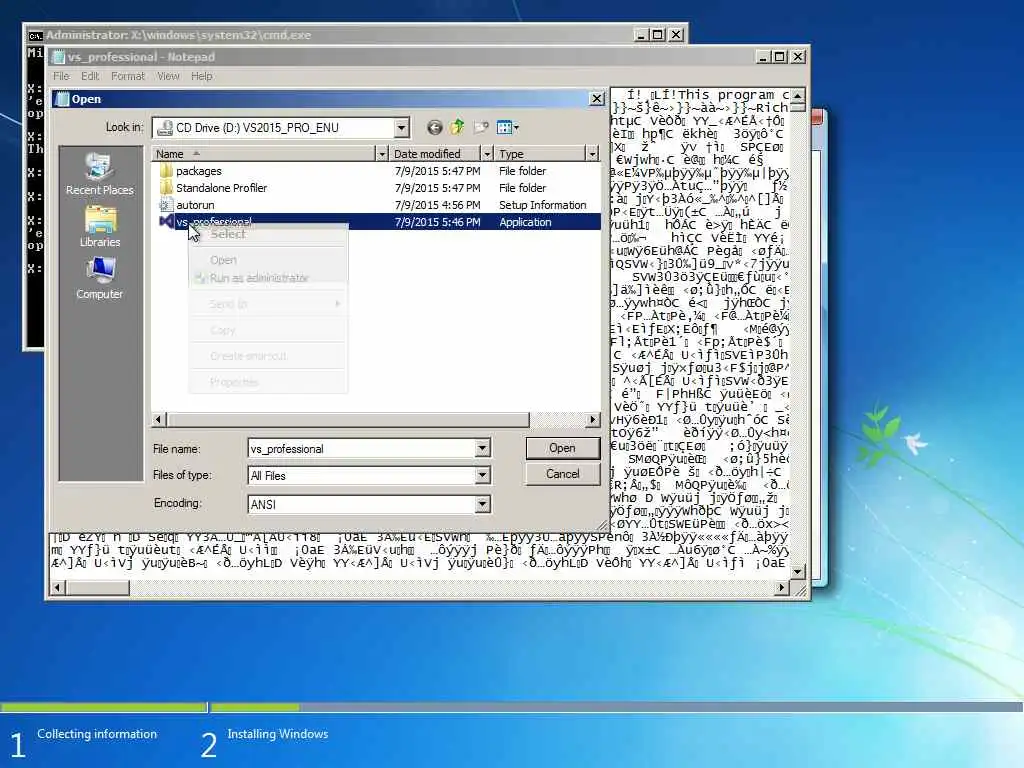This screenshot has width=1024, height=768.
Task: Open the View Menu icon dropdown
Action: click(x=507, y=127)
